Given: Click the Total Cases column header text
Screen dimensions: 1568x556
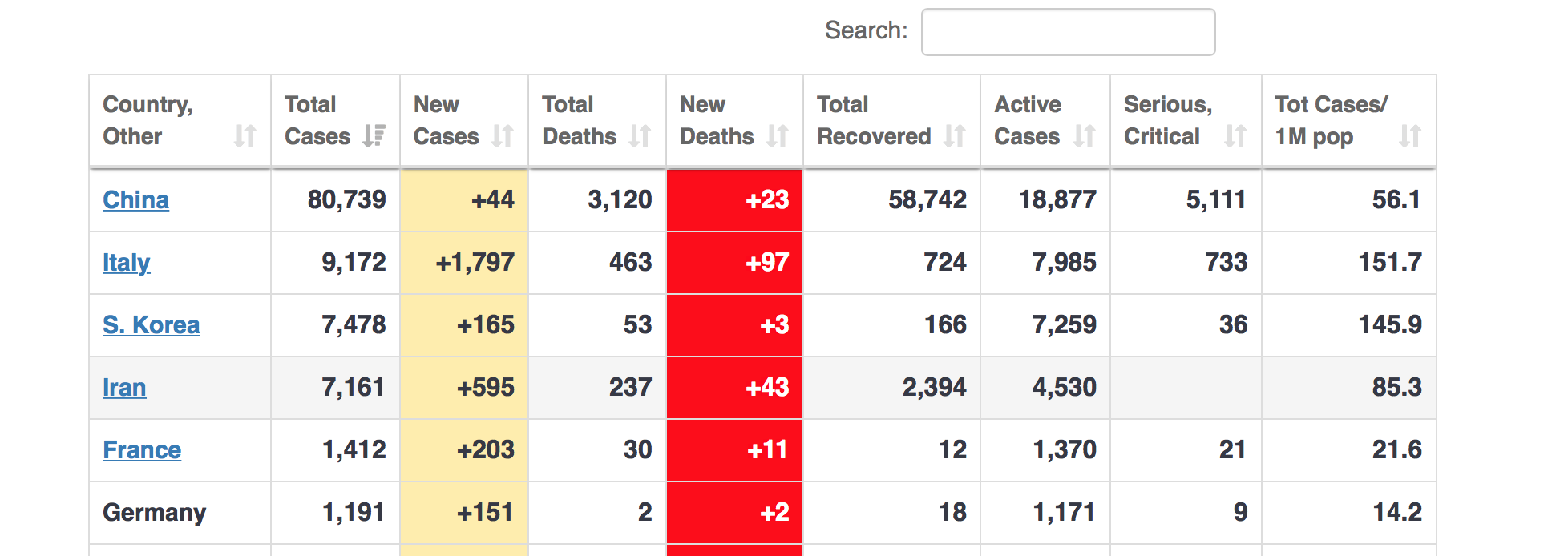Looking at the screenshot, I should [x=317, y=120].
